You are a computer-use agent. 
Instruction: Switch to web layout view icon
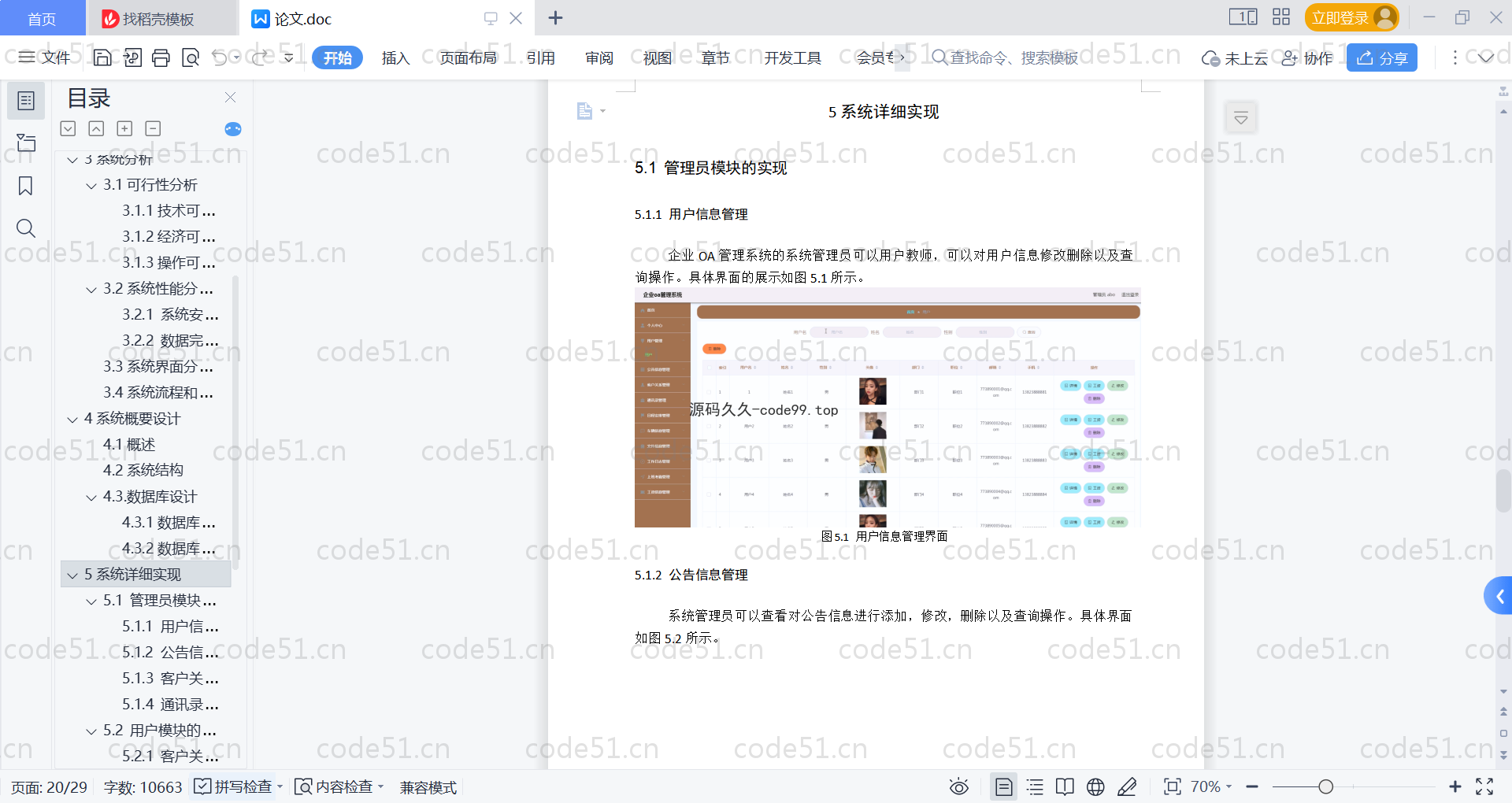click(x=1095, y=786)
